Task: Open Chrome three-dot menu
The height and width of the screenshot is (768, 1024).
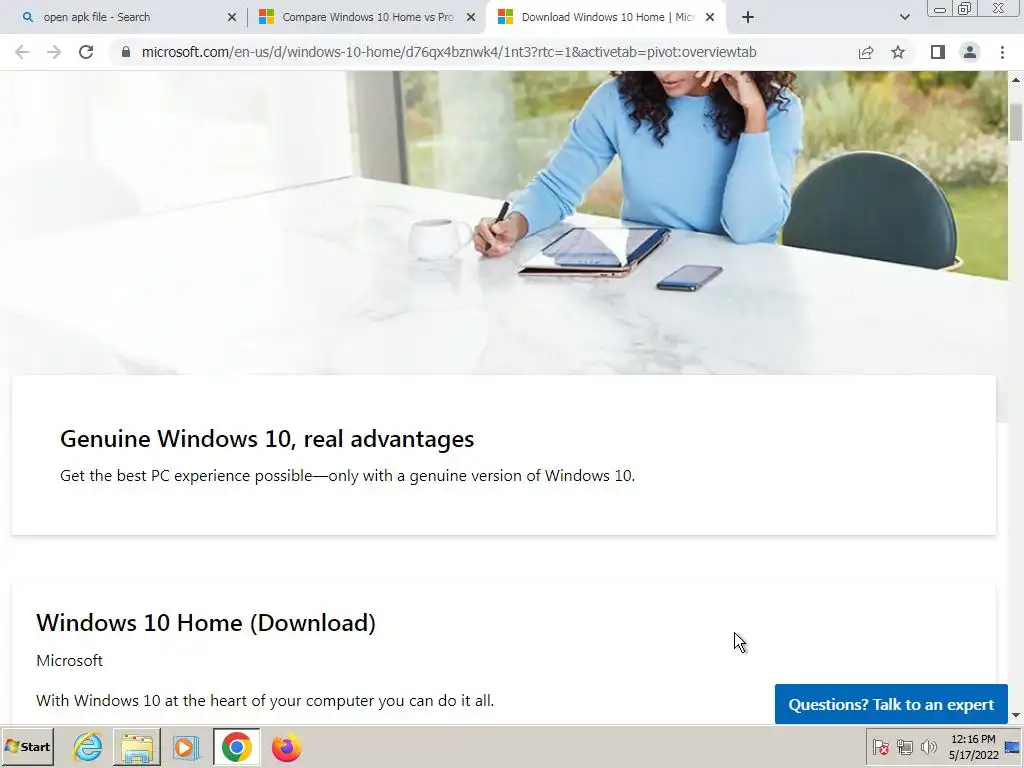Action: point(1002,52)
